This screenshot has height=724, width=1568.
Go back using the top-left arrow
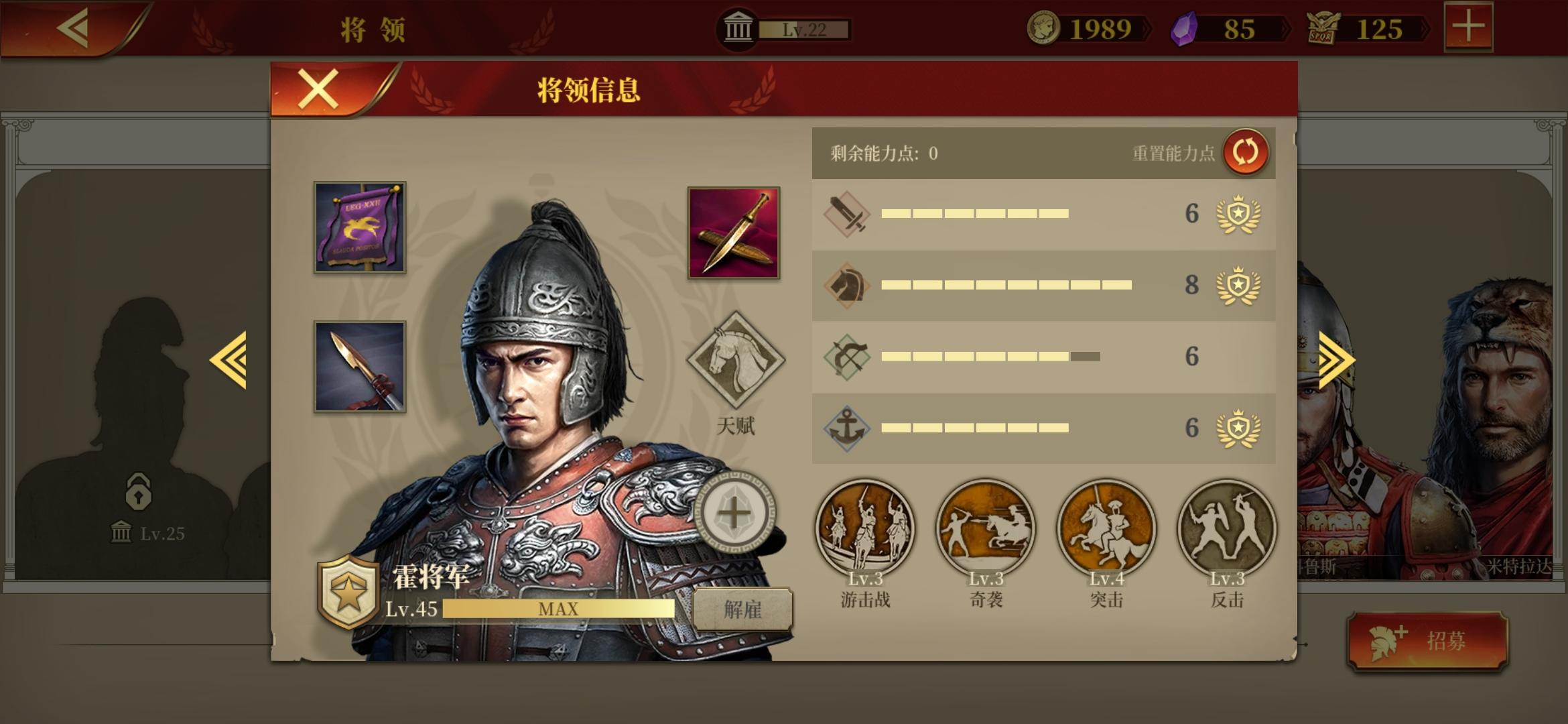tap(73, 27)
